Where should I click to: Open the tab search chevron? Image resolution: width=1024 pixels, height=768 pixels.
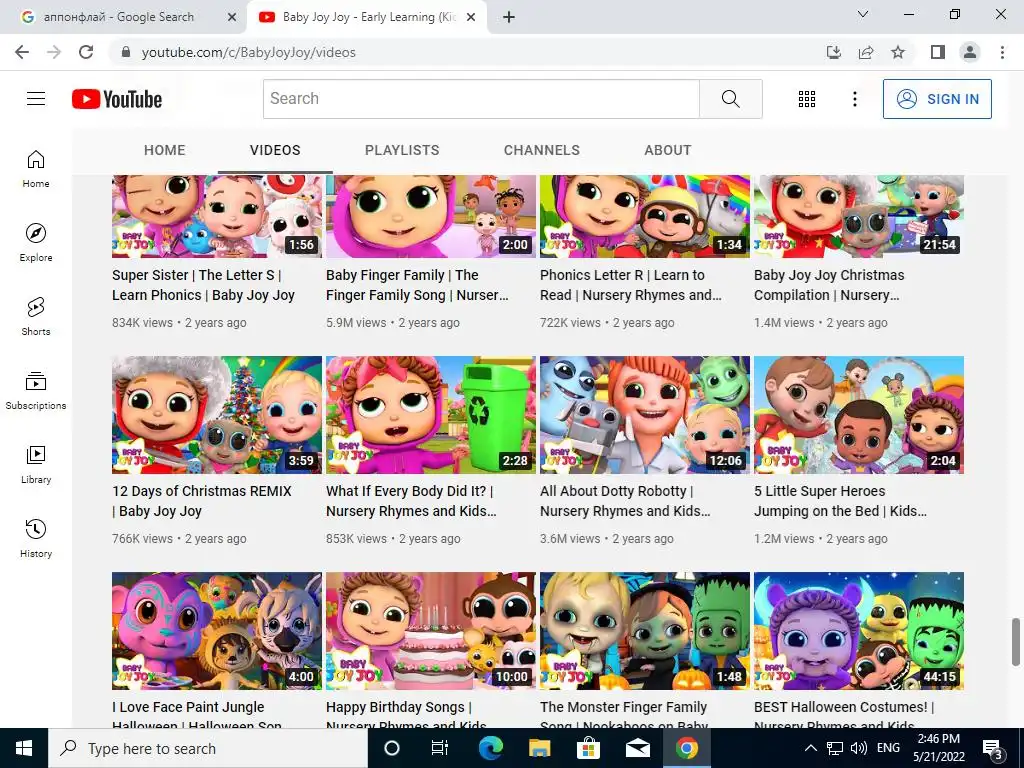(x=863, y=14)
